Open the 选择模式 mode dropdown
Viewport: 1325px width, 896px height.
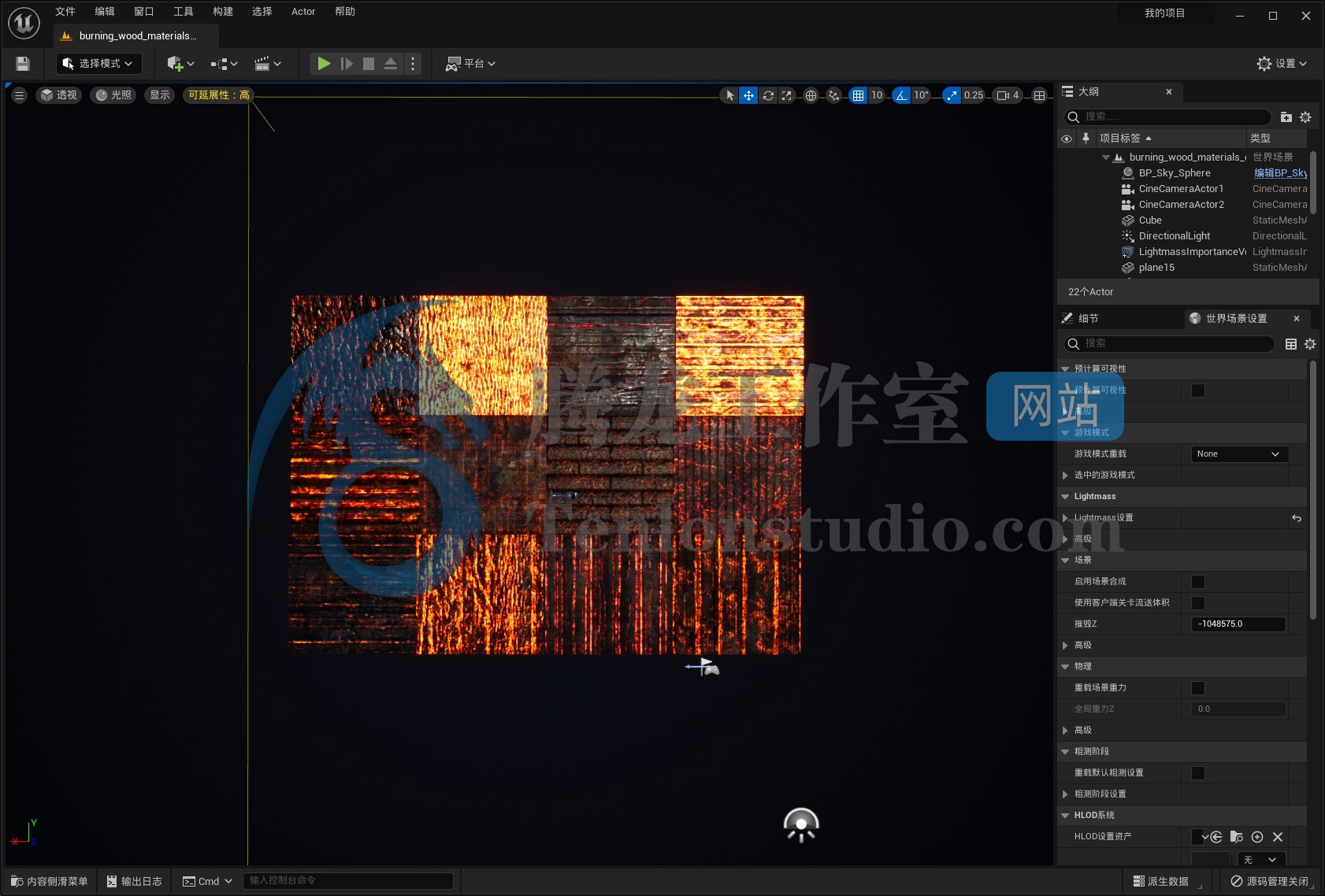[99, 64]
